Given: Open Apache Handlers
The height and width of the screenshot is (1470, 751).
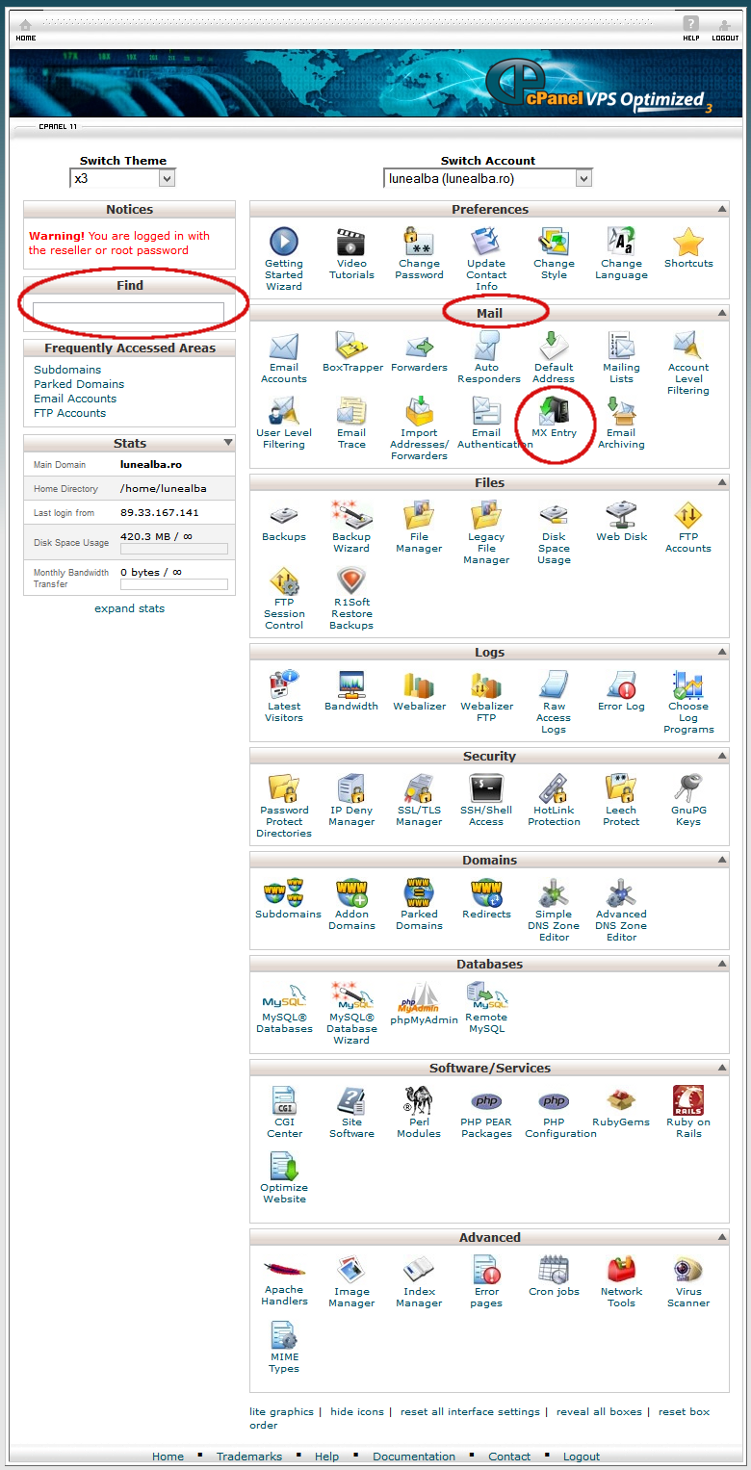Looking at the screenshot, I should click(x=284, y=1283).
